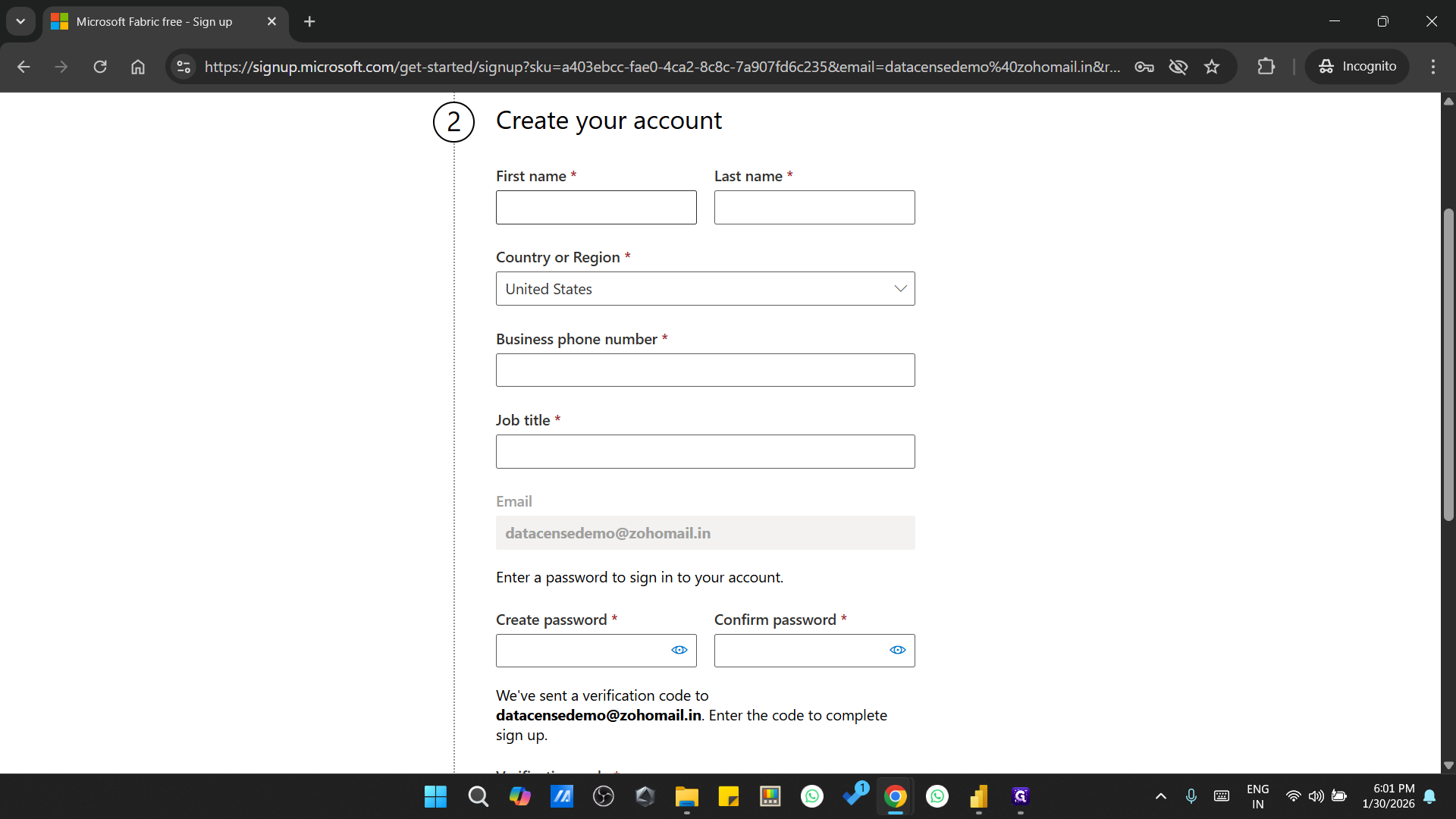Click inside the First name field
This screenshot has height=819, width=1456.
pos(596,207)
